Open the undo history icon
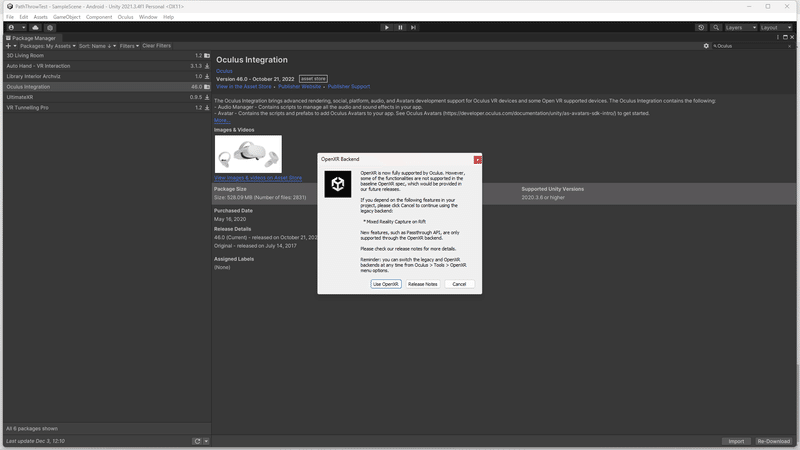The height and width of the screenshot is (450, 800). (x=702, y=28)
